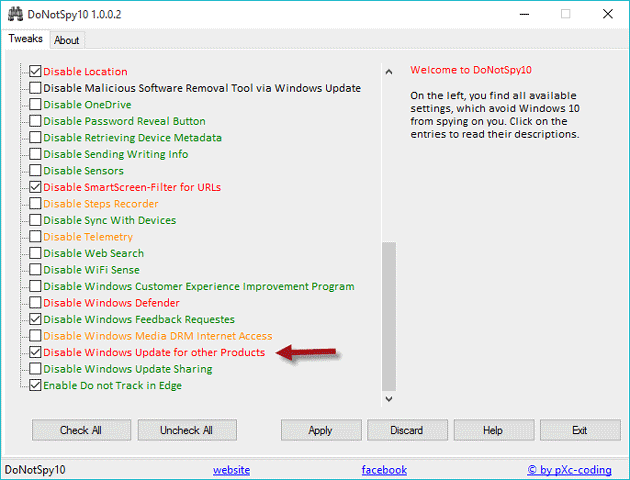Click the Exit button
The width and height of the screenshot is (630, 480).
point(580,430)
